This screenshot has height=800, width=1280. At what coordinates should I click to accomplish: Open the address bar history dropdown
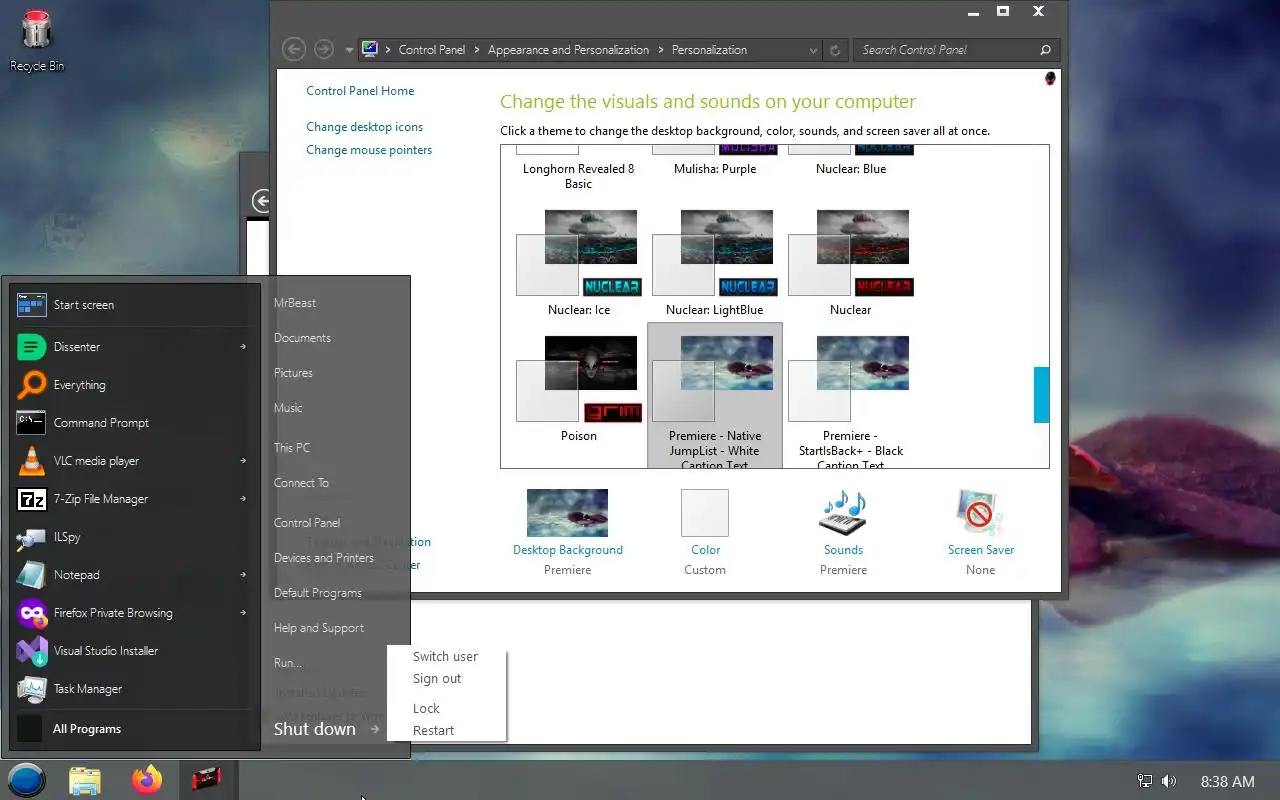[x=813, y=50]
